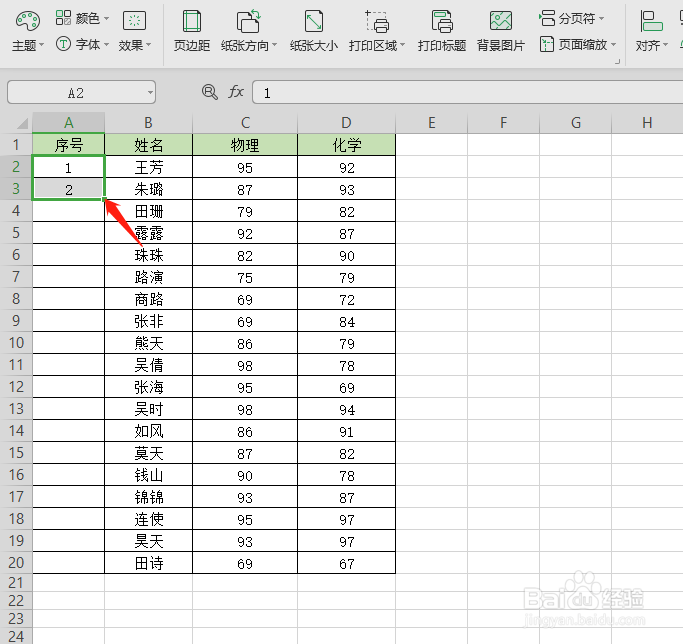Image resolution: width=683 pixels, height=644 pixels.
Task: Click 打印标题 print titles icon
Action: pos(442,21)
